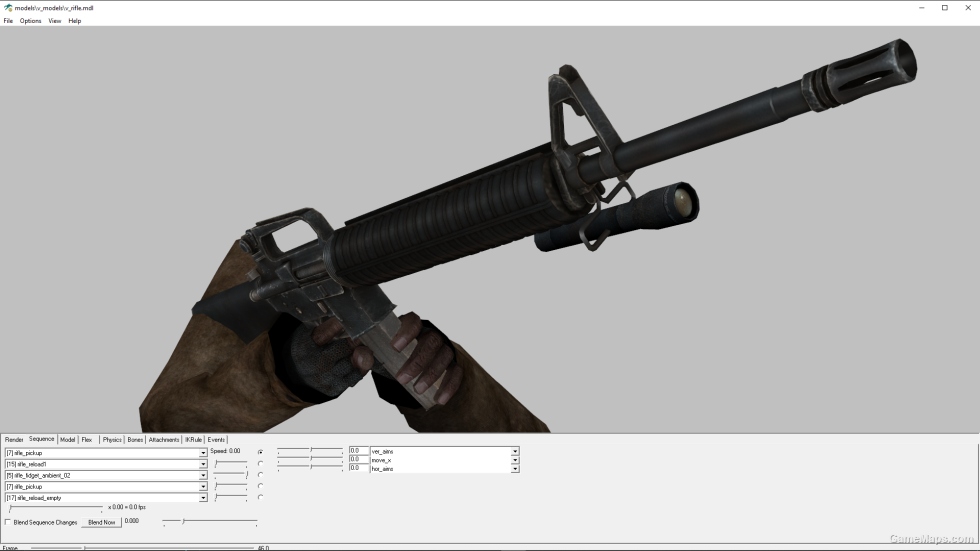The image size is (980, 551).
Task: Open the File menu
Action: pos(8,21)
